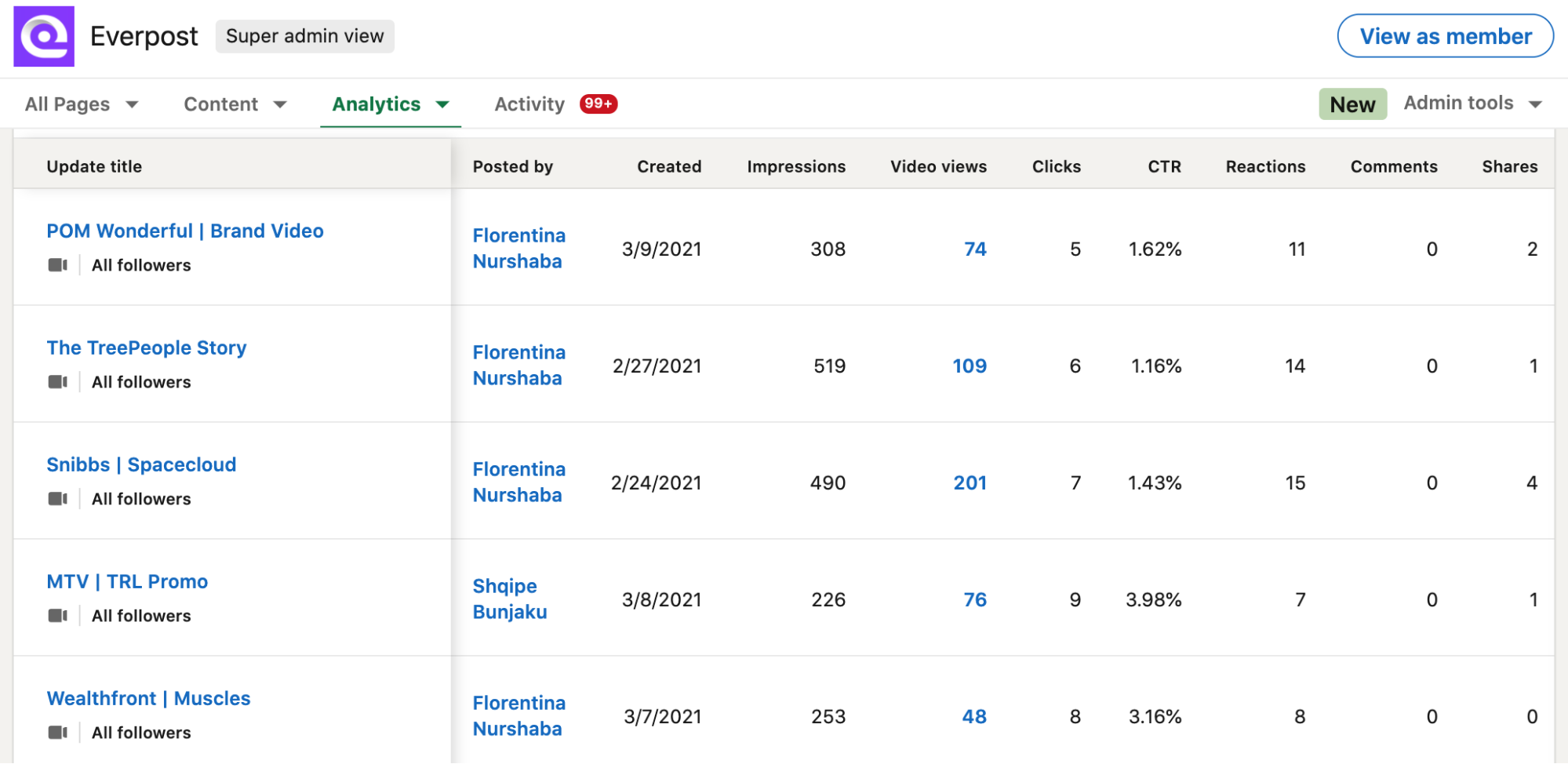The height and width of the screenshot is (764, 1568).
Task: Expand the All Pages dropdown
Action: coord(82,104)
